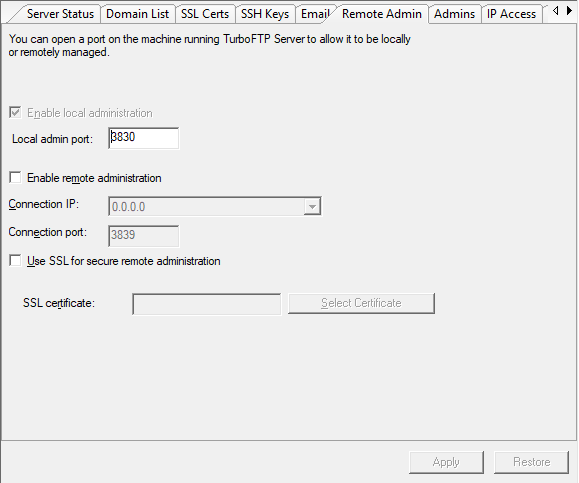Viewport: 579px width, 483px height.
Task: Click the Apply button
Action: 446,462
